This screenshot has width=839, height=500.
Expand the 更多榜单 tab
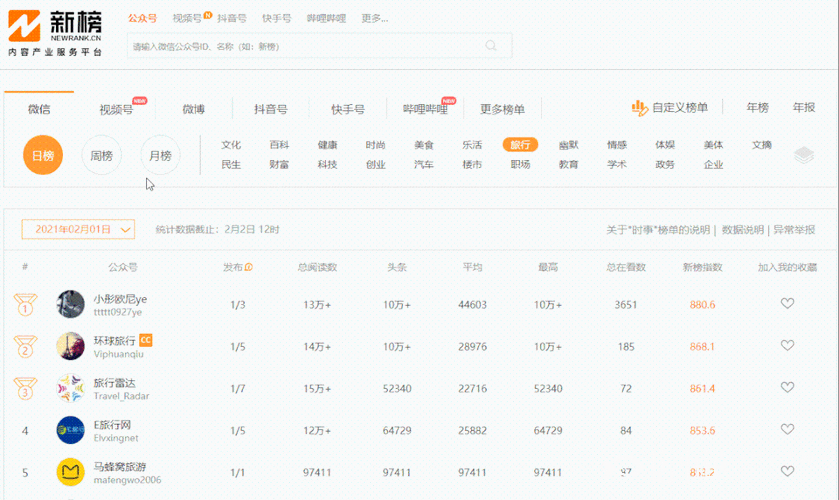pyautogui.click(x=502, y=109)
